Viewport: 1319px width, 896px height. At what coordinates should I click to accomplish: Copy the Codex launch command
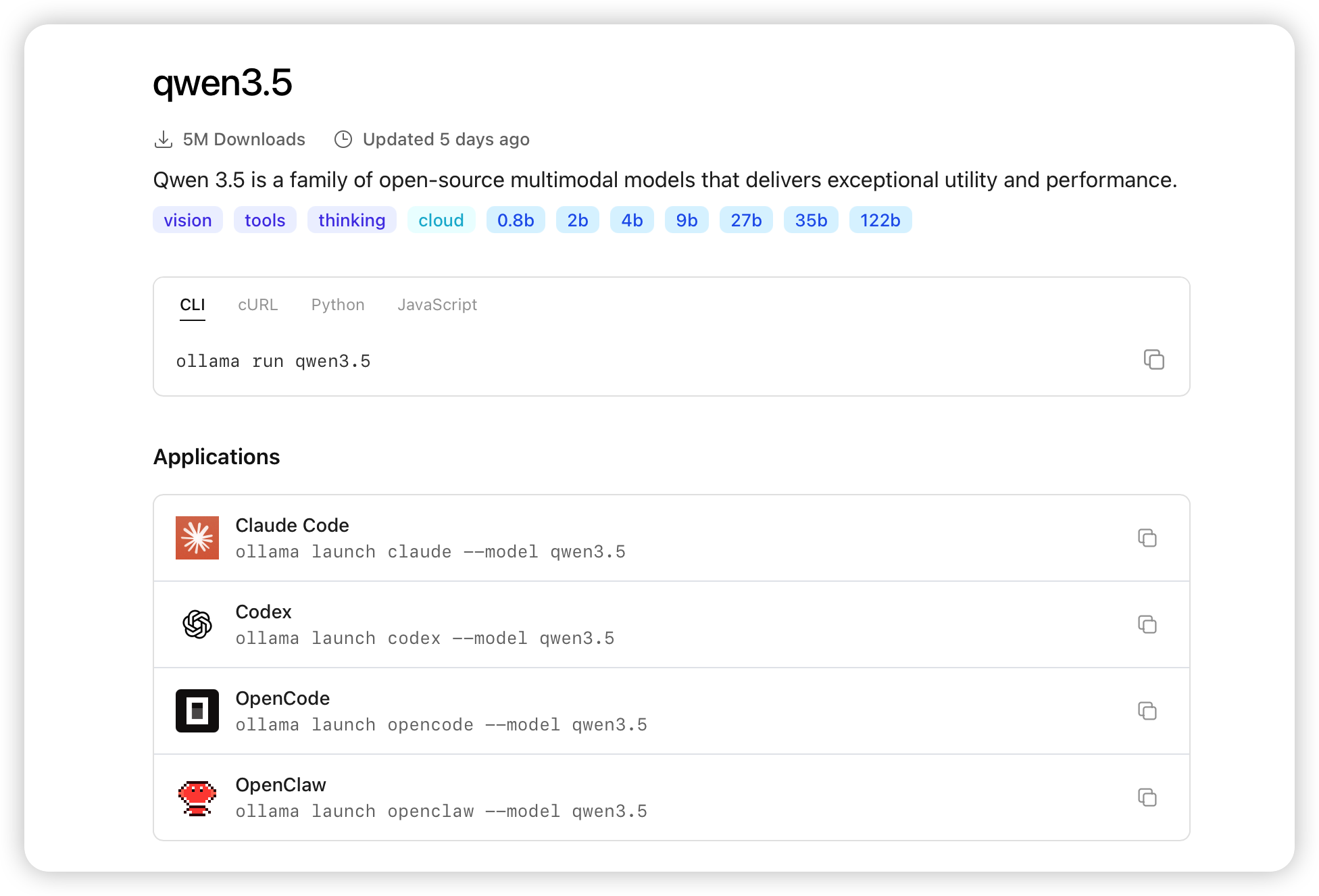[1147, 624]
